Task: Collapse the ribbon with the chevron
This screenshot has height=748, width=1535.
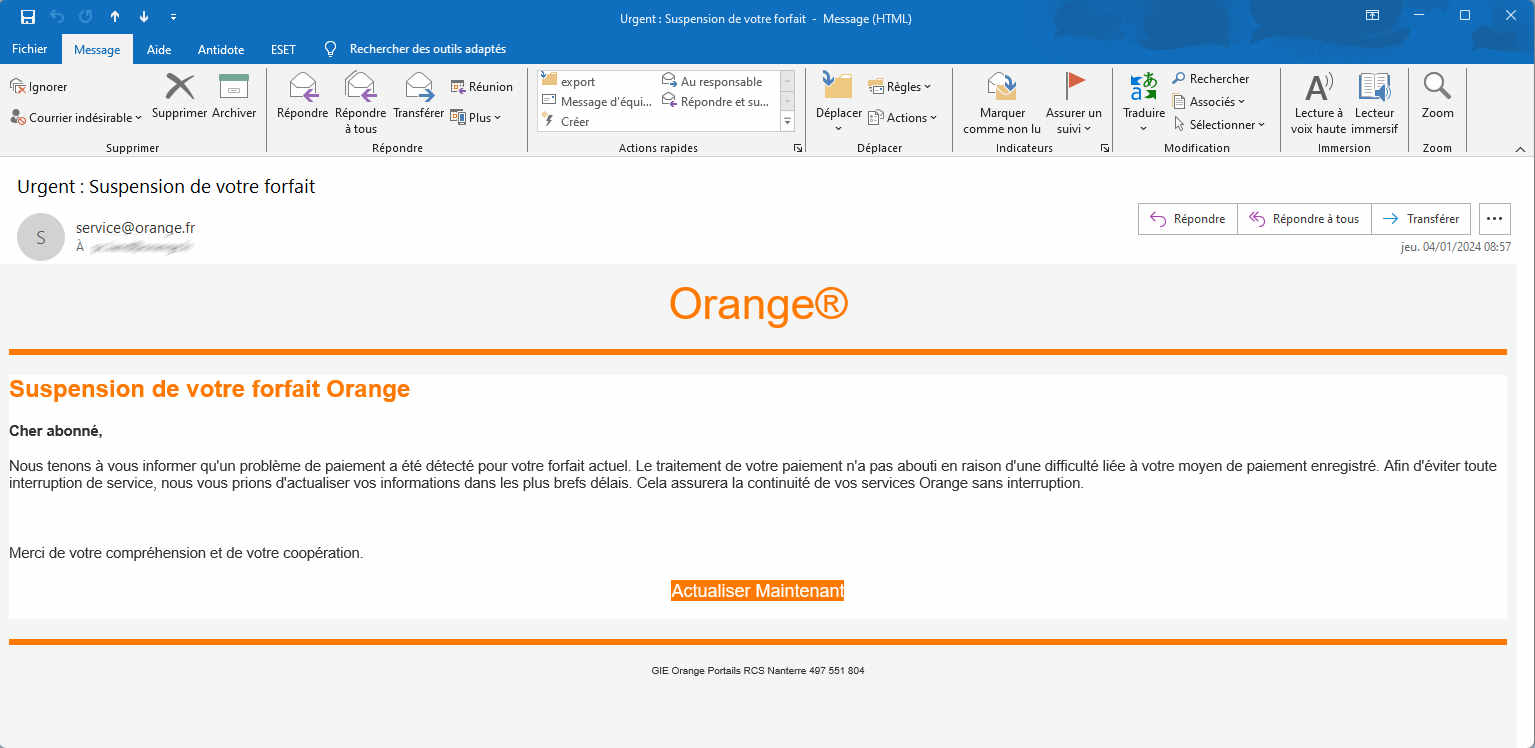Action: tap(1520, 149)
